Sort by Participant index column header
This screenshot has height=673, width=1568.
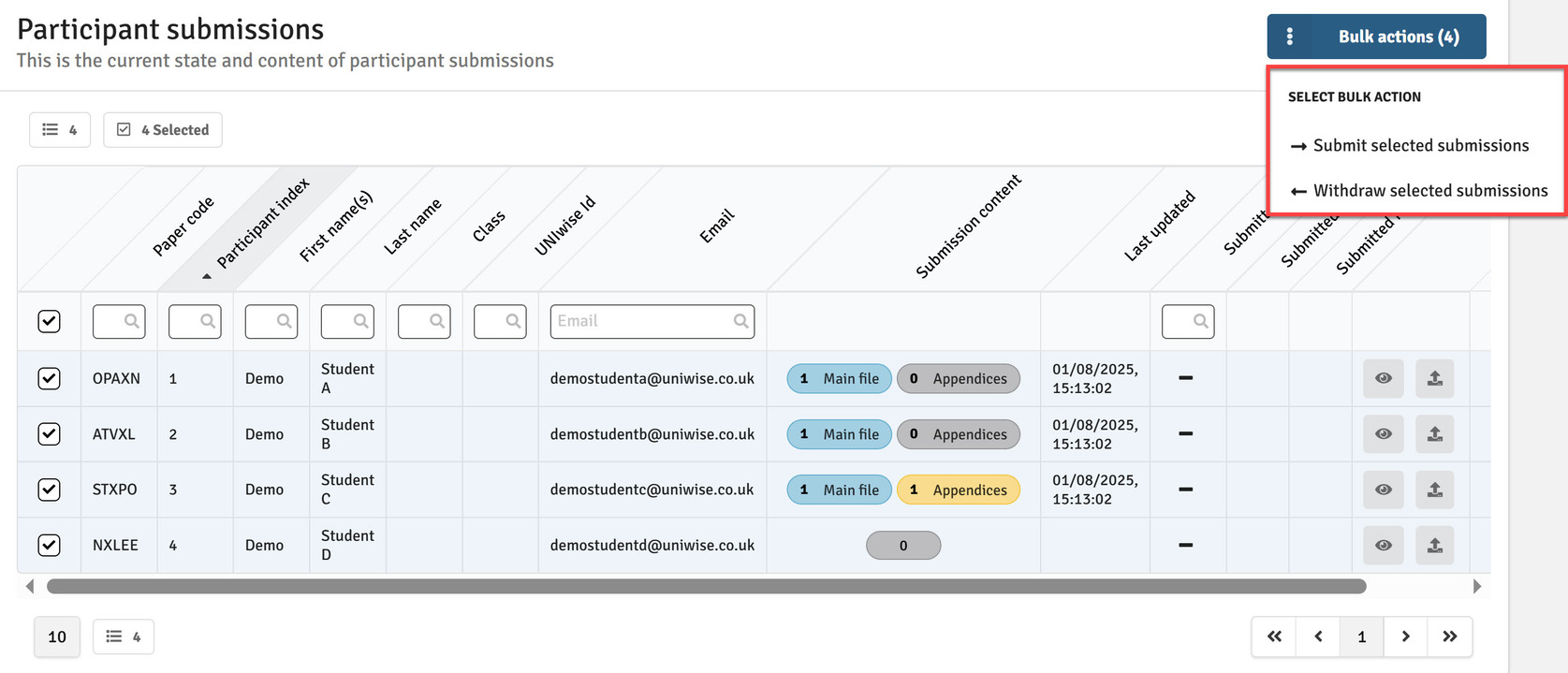click(263, 224)
